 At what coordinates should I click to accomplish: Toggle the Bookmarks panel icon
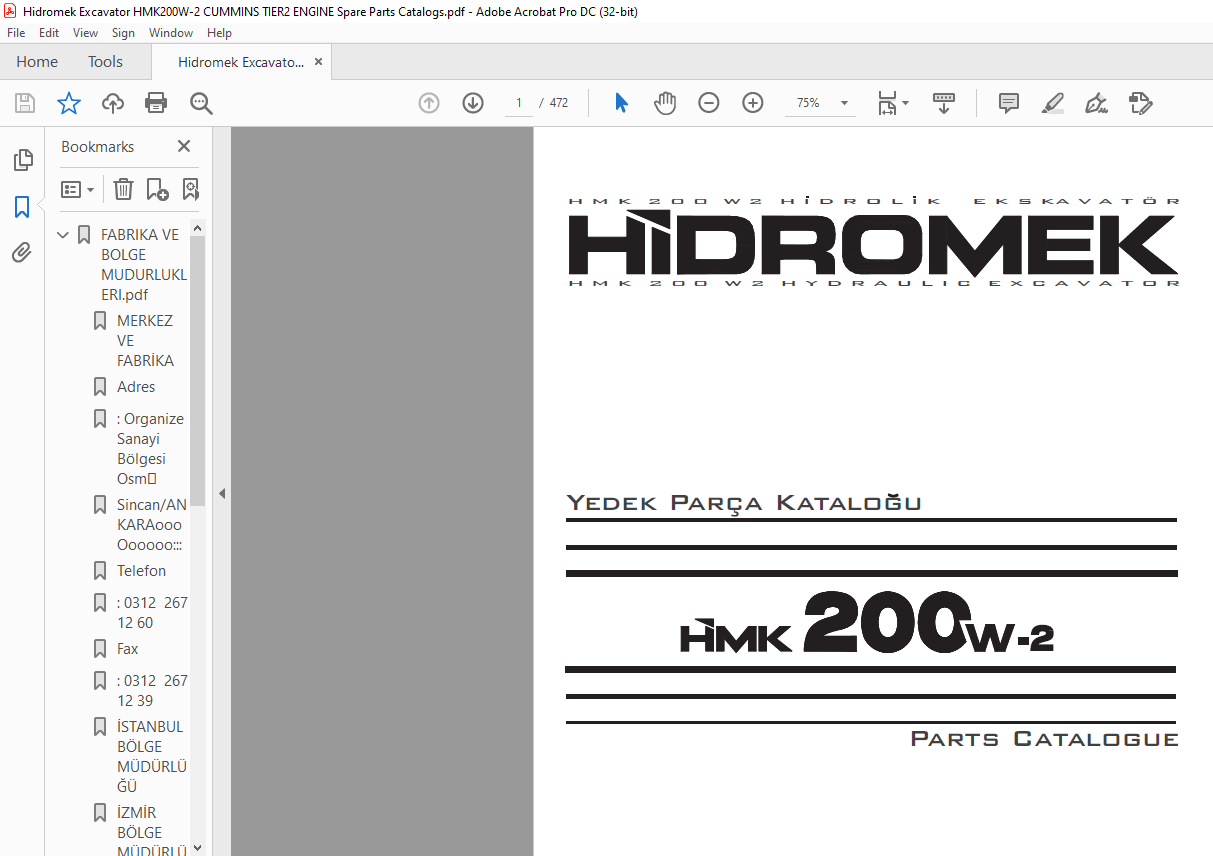point(22,207)
